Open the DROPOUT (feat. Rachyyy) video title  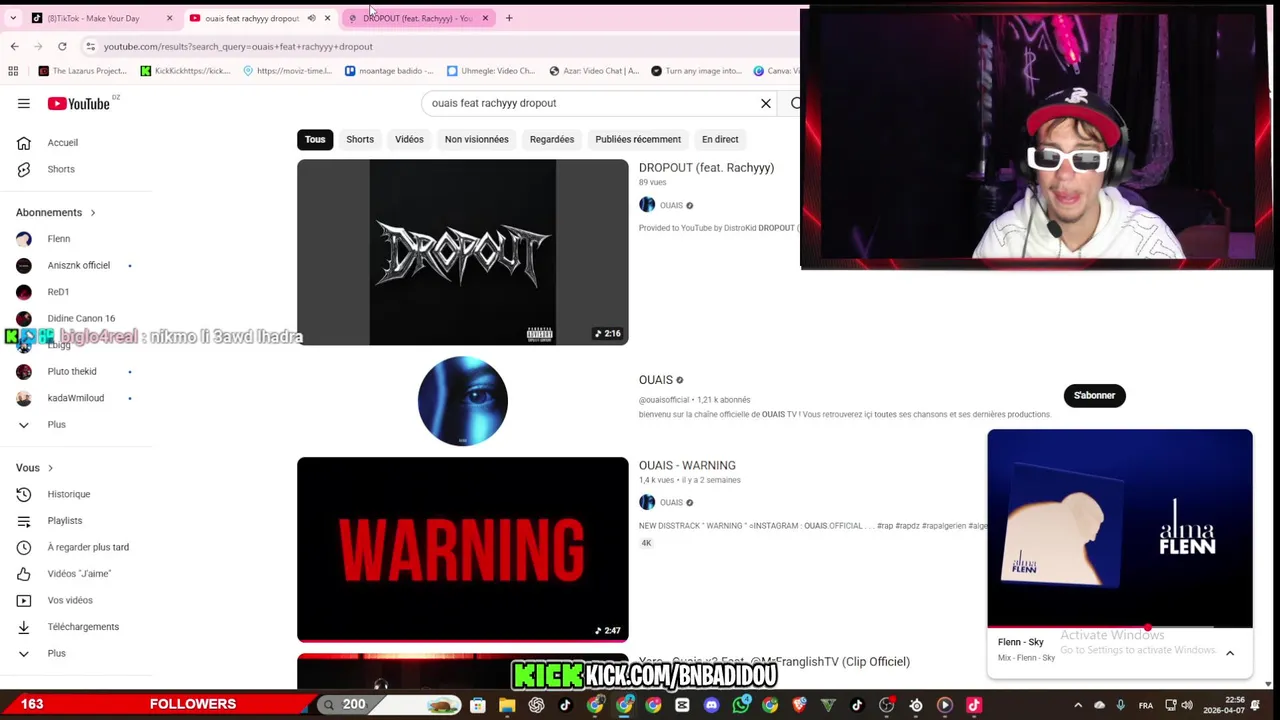coord(706,168)
